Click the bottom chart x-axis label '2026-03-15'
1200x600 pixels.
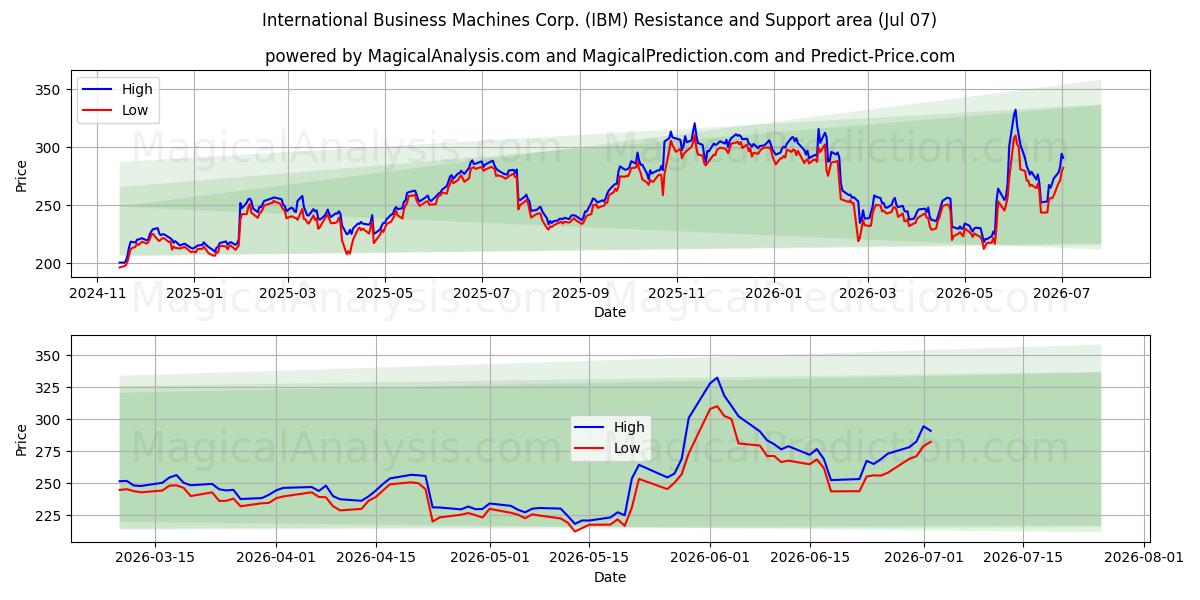[x=156, y=559]
